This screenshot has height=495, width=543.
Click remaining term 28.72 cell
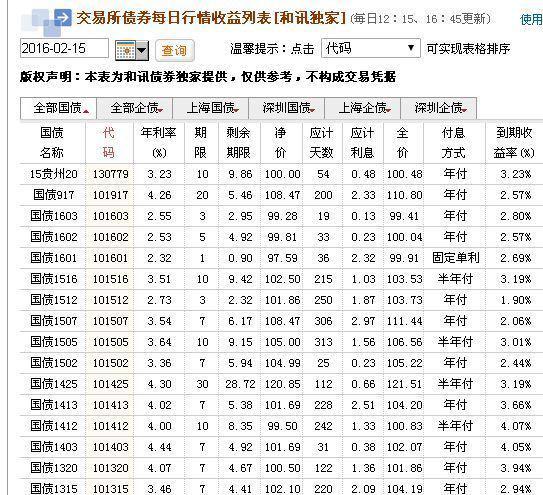coord(240,384)
